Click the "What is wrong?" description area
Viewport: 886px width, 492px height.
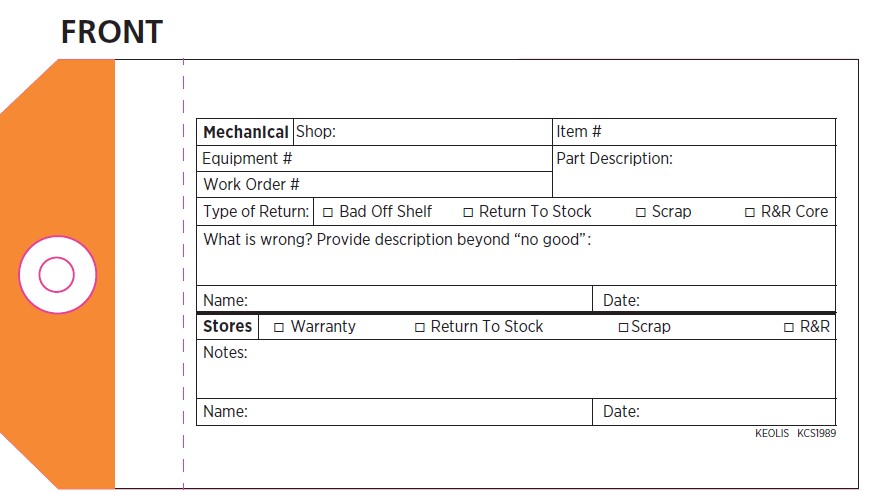click(x=515, y=262)
